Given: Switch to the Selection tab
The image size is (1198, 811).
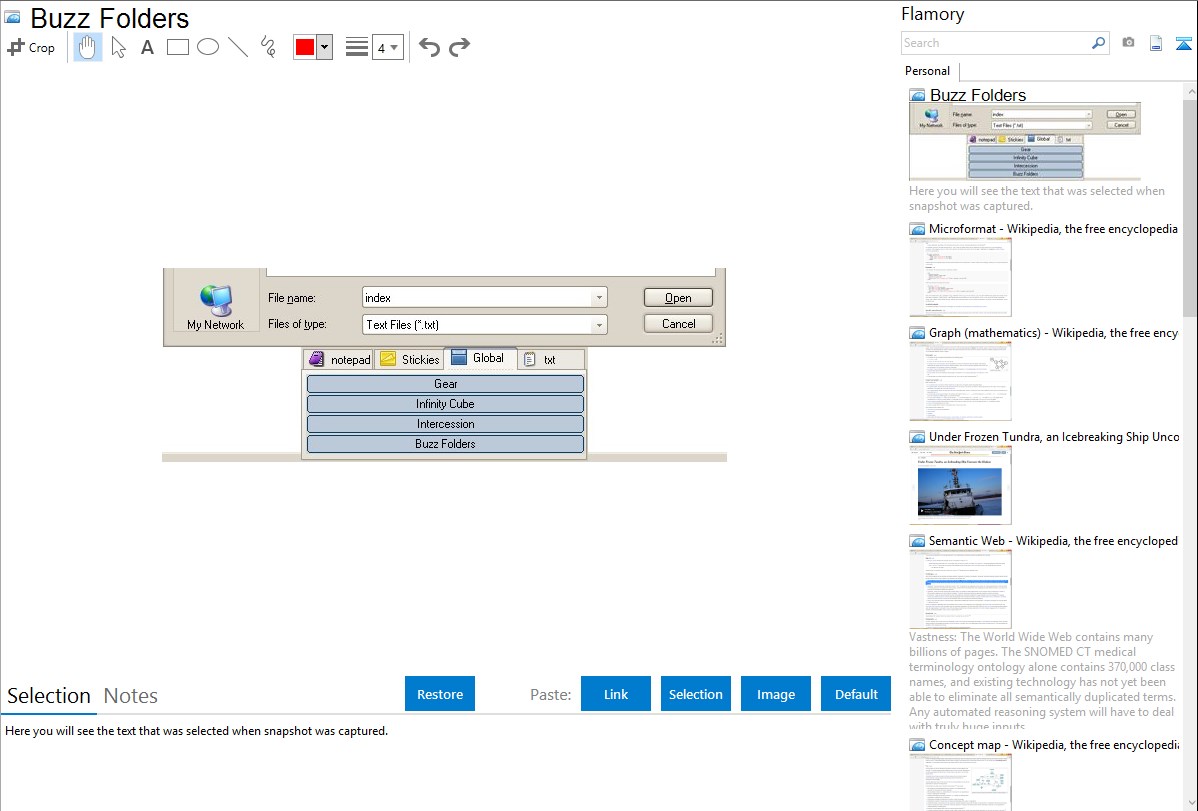Looking at the screenshot, I should click(x=49, y=696).
